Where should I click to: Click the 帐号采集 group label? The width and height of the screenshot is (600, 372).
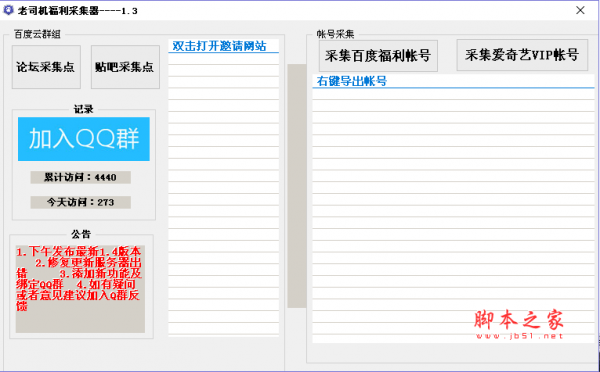coord(335,34)
